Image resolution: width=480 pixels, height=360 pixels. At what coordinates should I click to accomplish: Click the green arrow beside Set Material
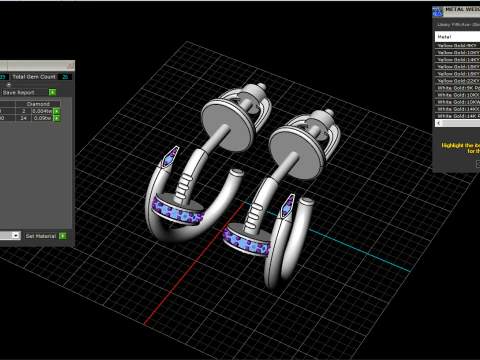click(x=62, y=236)
